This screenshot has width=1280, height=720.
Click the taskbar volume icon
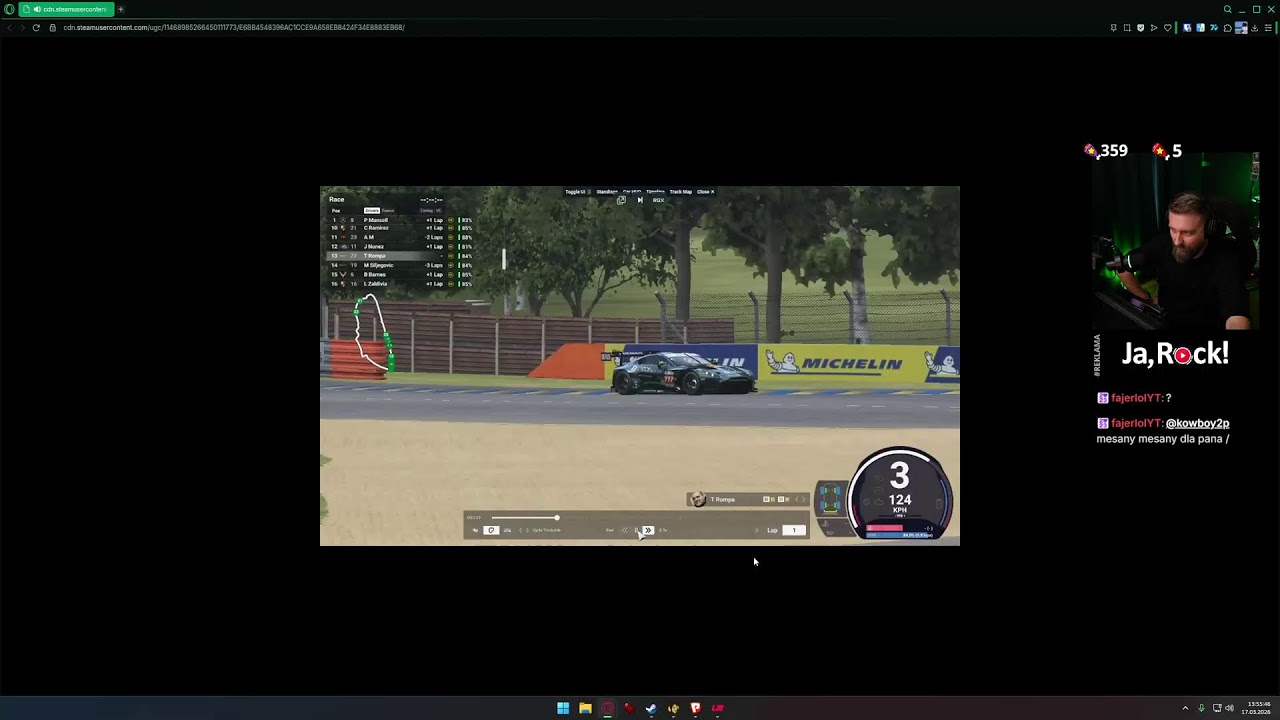coord(1229,708)
